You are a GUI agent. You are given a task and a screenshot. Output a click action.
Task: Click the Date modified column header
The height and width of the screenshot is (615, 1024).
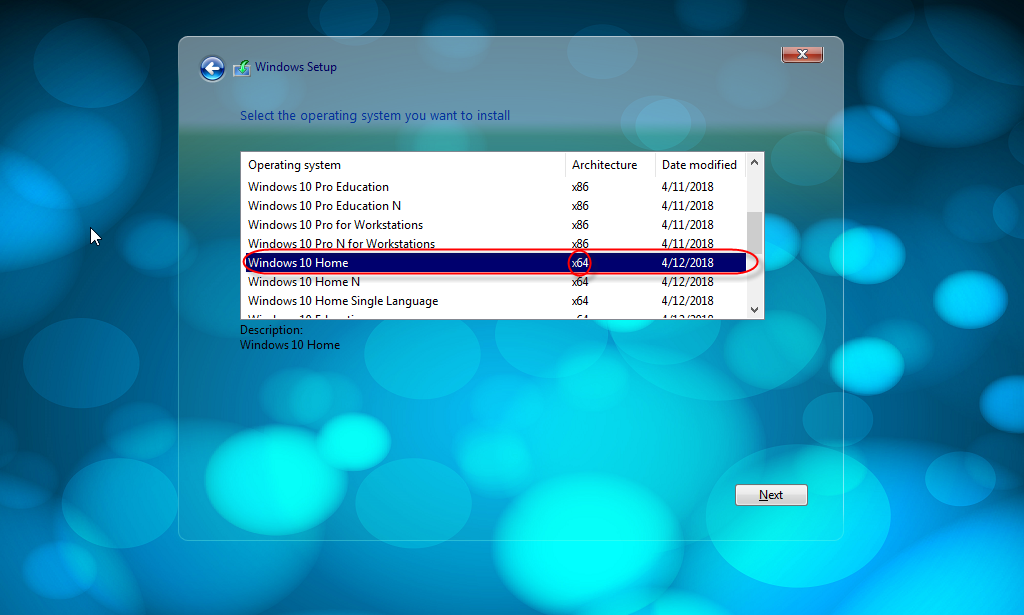[699, 165]
